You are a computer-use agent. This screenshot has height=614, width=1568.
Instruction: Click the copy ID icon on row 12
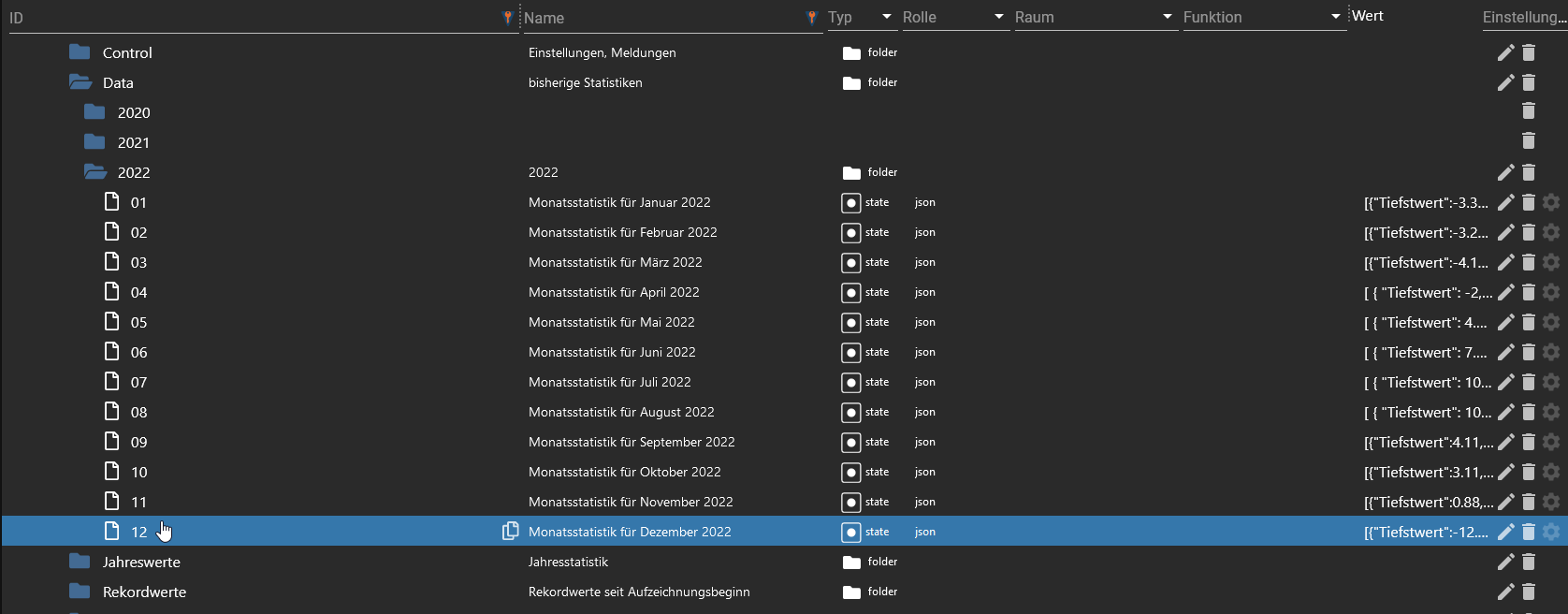[510, 531]
